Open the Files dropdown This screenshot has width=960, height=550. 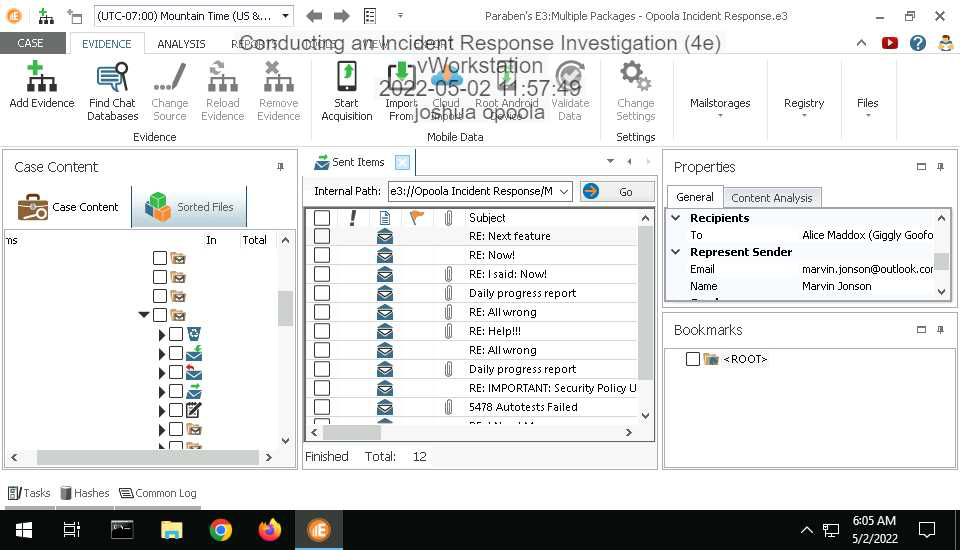pyautogui.click(x=868, y=106)
